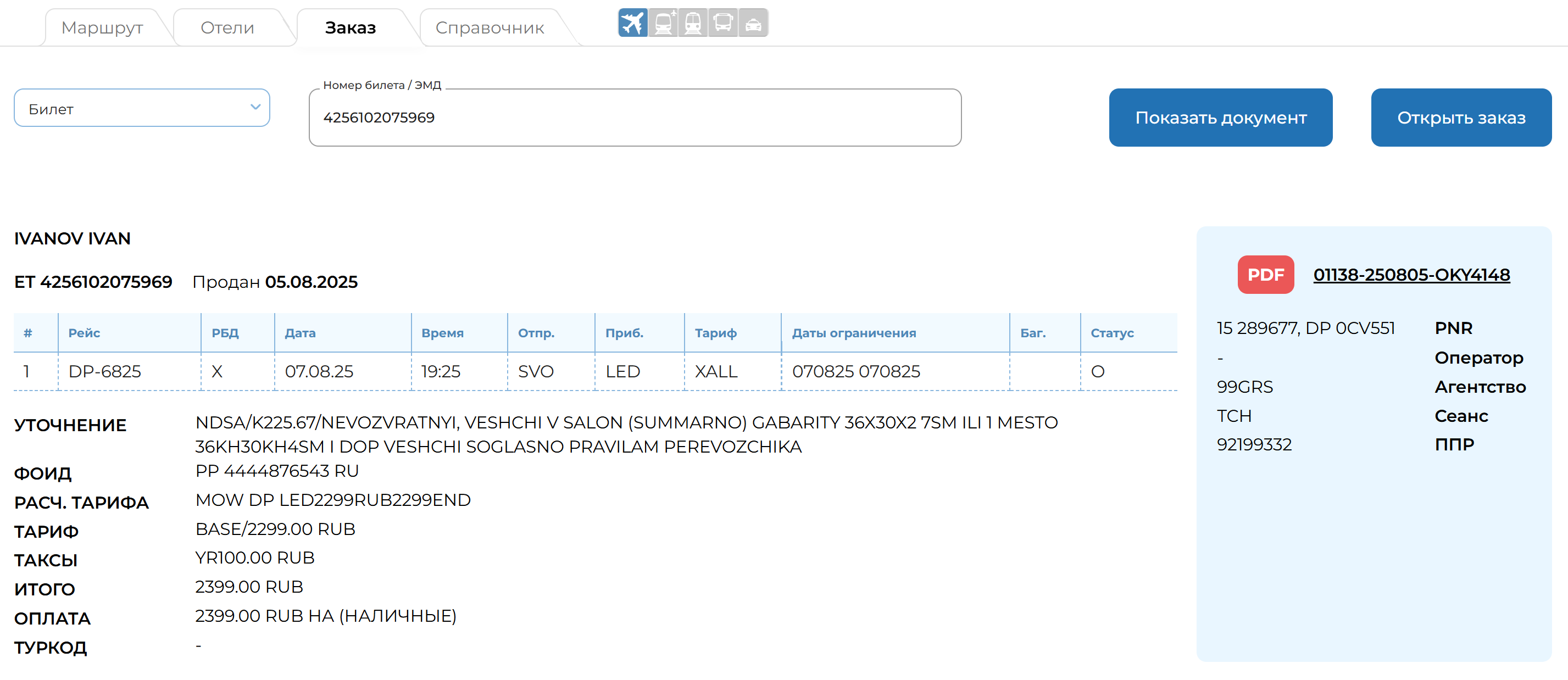
Task: Switch to the Aeroexpress train icon
Action: (663, 23)
